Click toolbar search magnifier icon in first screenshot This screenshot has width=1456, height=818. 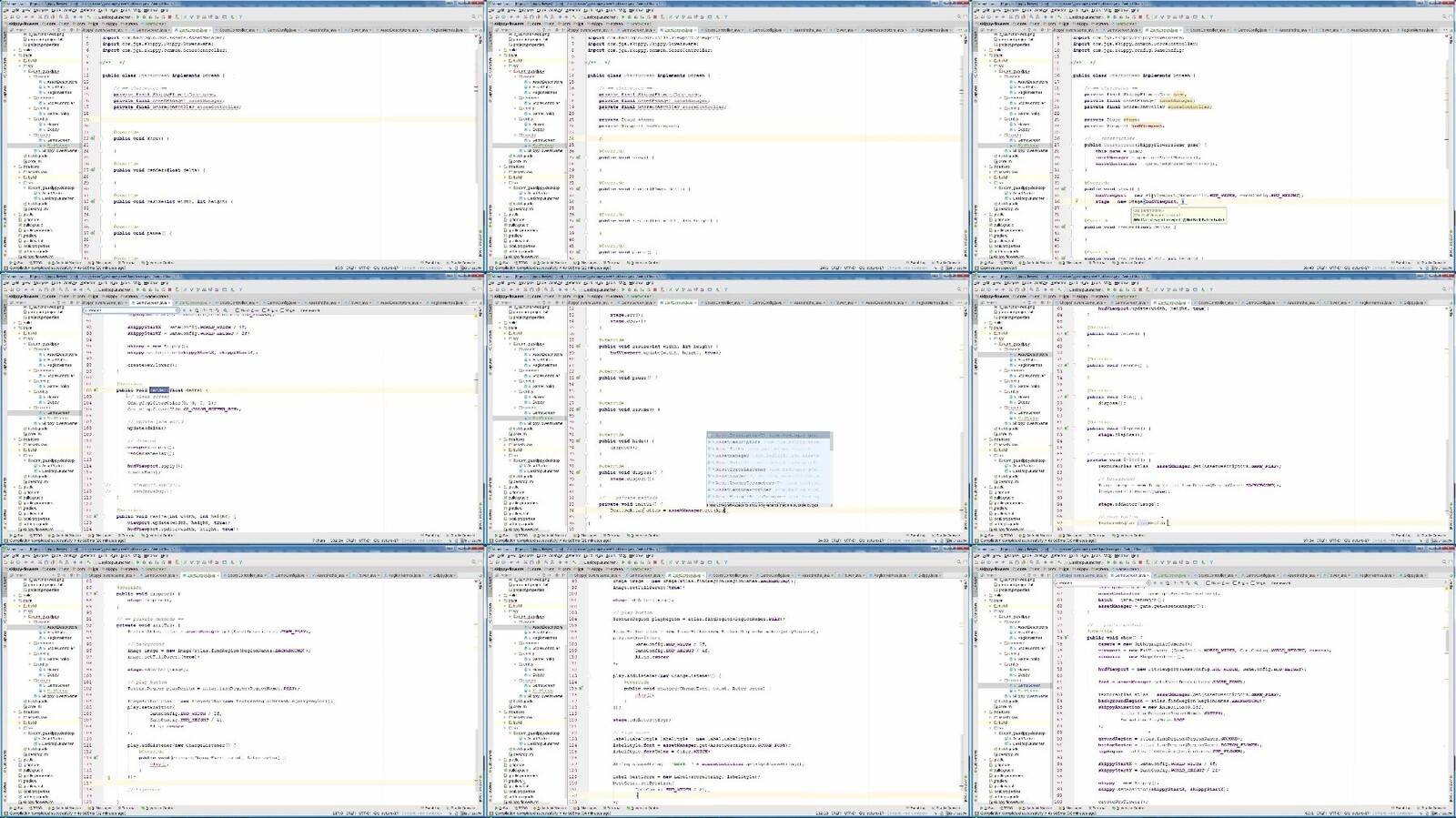(x=473, y=16)
